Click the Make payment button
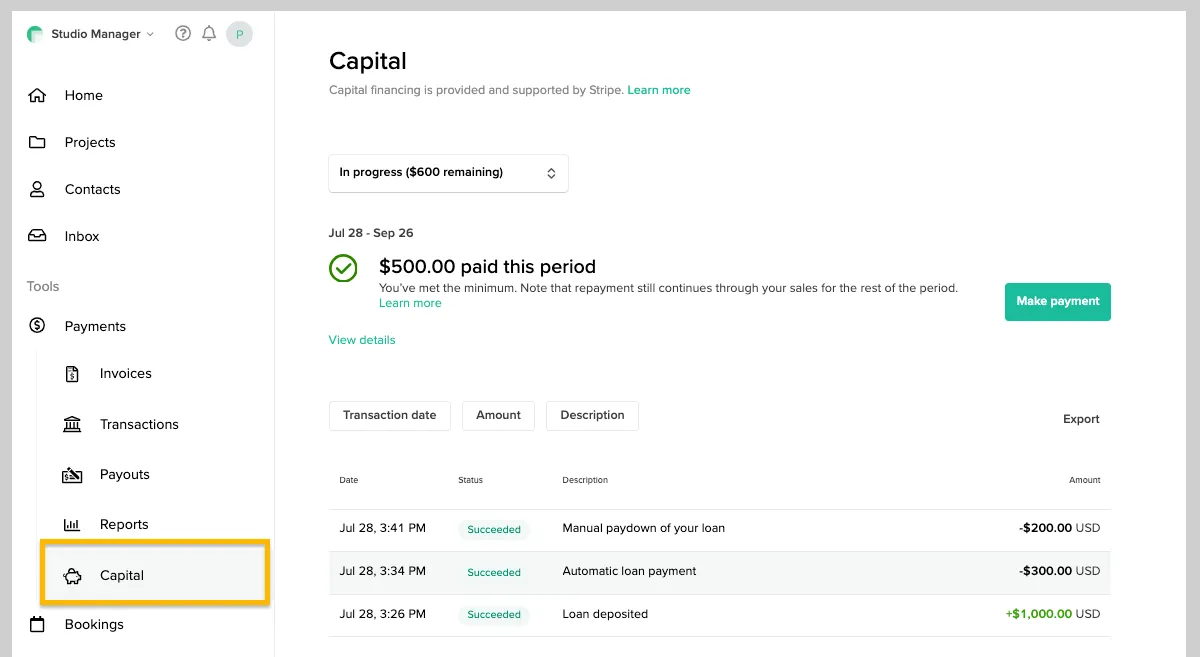Image resolution: width=1200 pixels, height=657 pixels. coord(1057,302)
